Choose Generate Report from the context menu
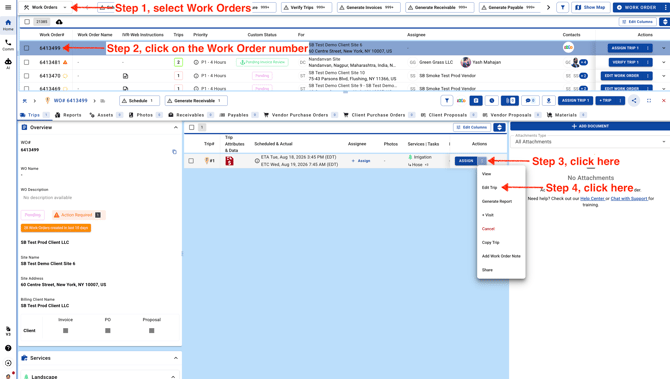Screen dimensions: 670x379 pos(497,201)
